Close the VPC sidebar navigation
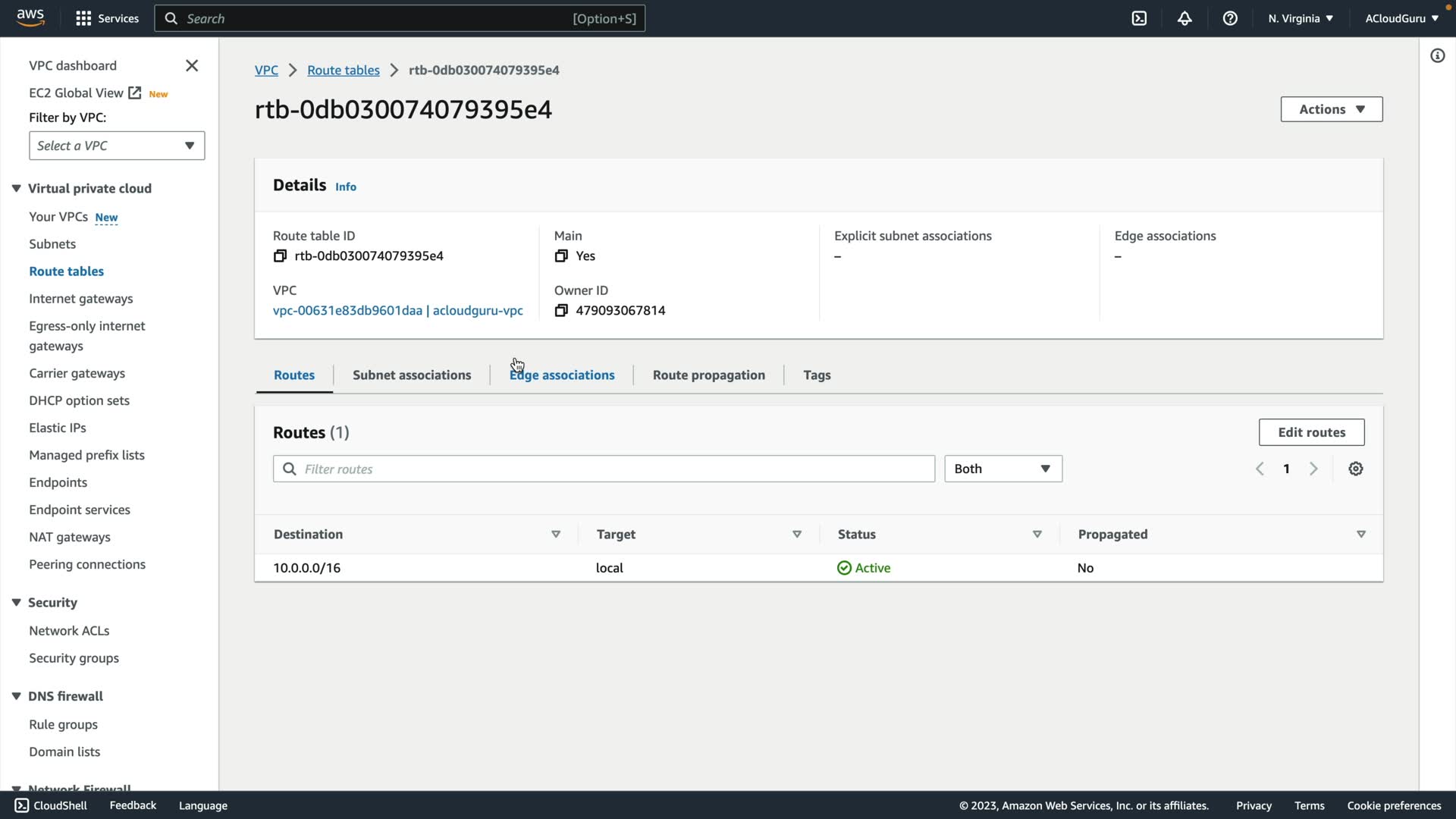Viewport: 1456px width, 819px height. [192, 66]
